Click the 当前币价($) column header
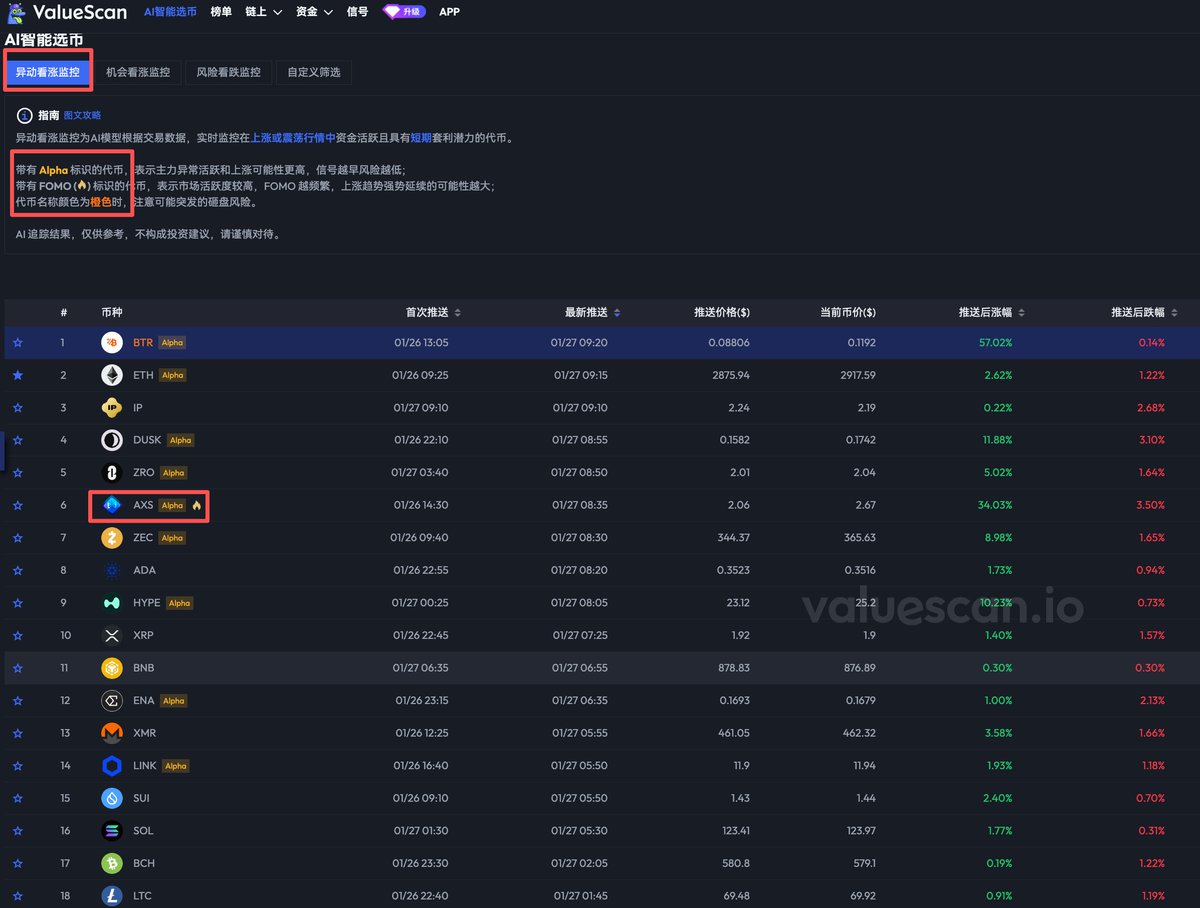This screenshot has width=1200, height=908. point(848,312)
